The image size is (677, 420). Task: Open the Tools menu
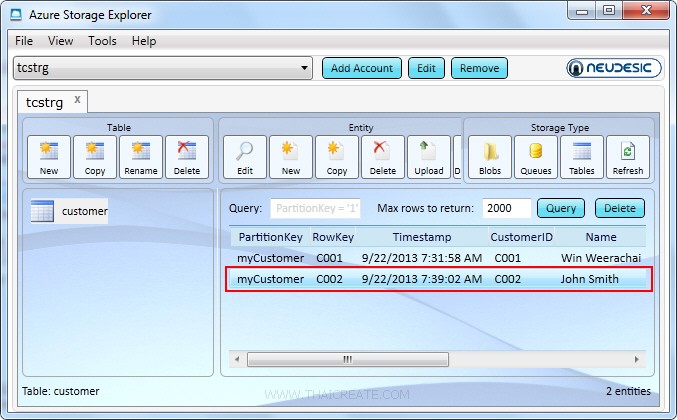pos(102,41)
